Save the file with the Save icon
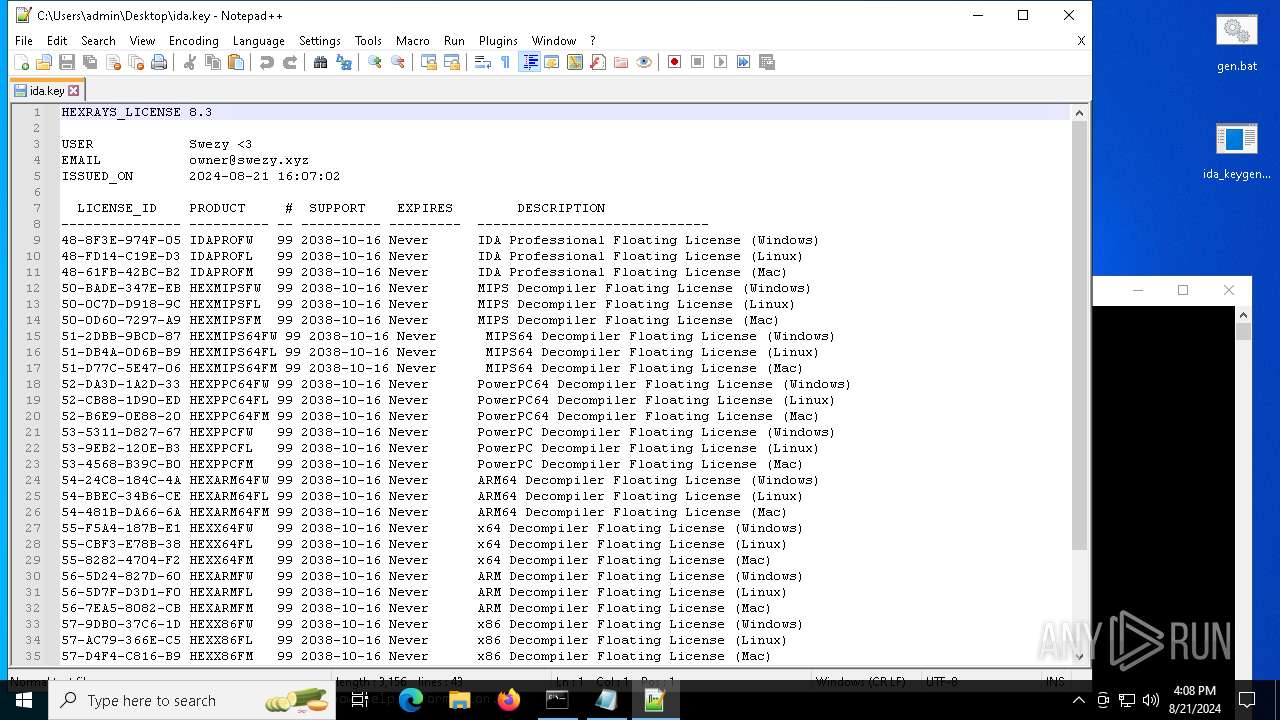The image size is (1280, 720). 67,62
